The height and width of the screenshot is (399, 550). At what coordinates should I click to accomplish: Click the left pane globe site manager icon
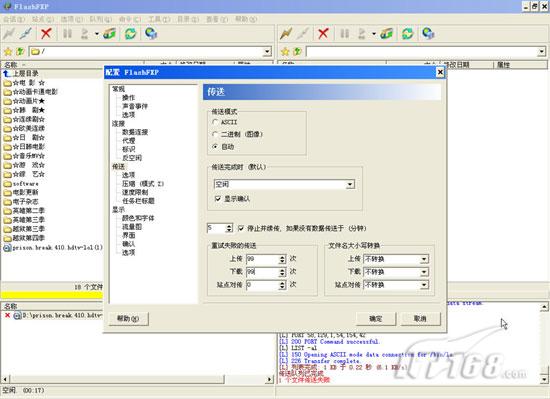click(x=151, y=34)
